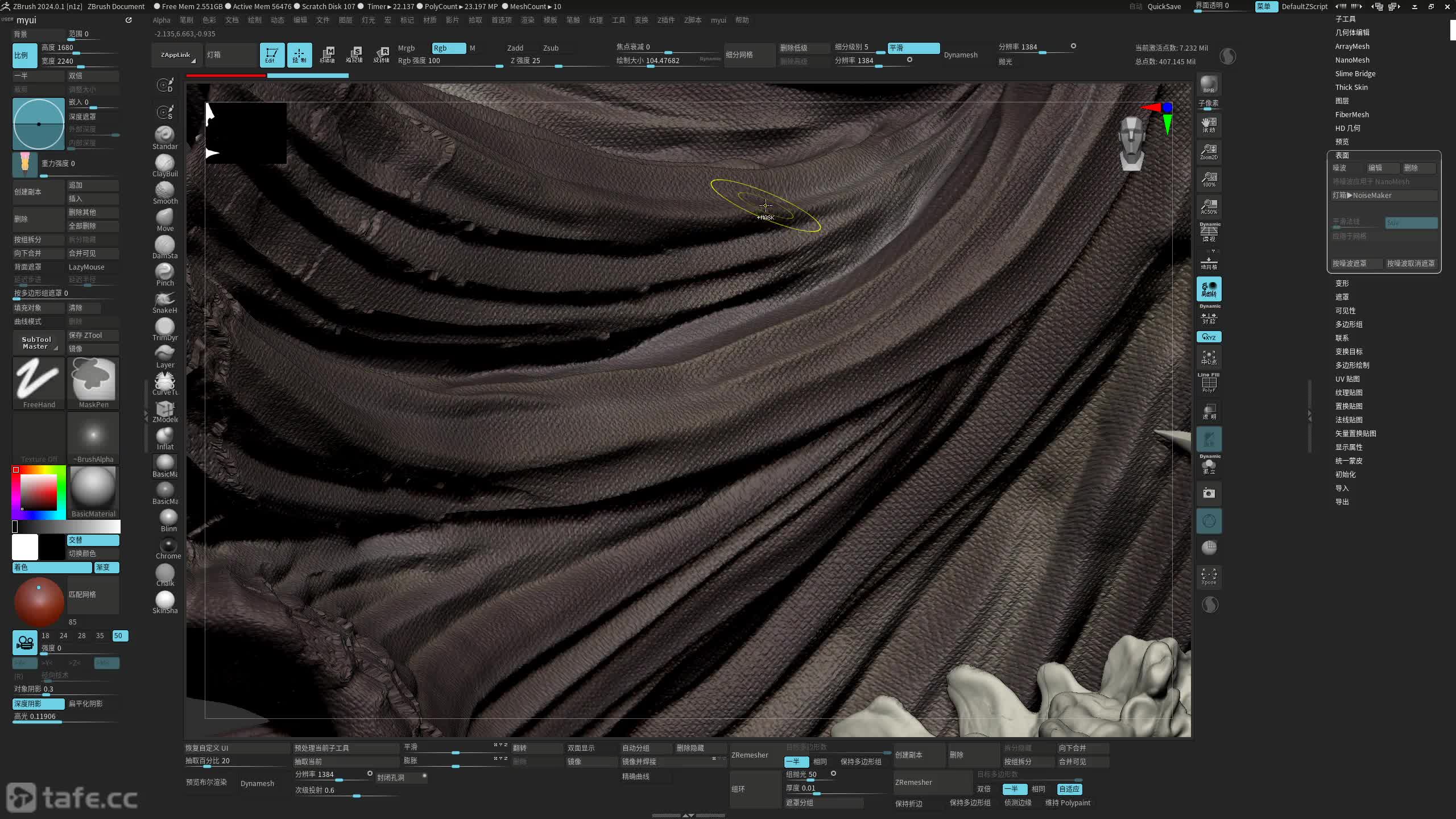The width and height of the screenshot is (1456, 819).
Task: Expand the 变形 (Deformation) palette section
Action: click(x=1342, y=283)
